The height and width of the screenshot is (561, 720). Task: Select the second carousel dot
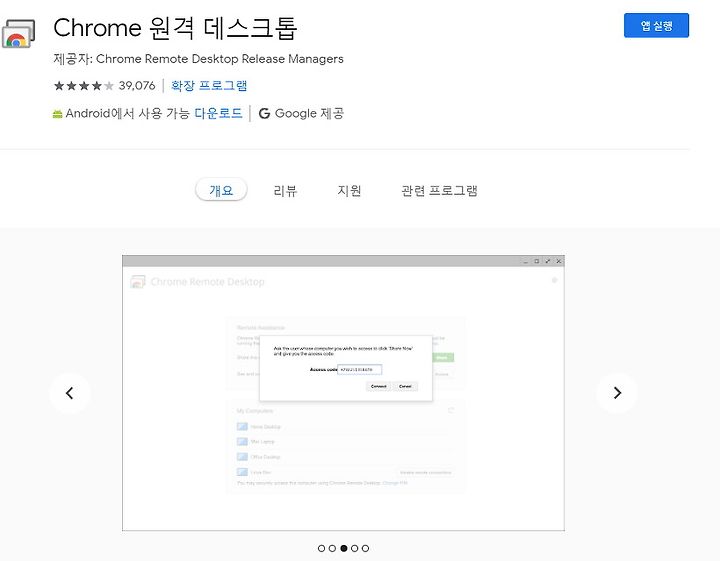(332, 548)
